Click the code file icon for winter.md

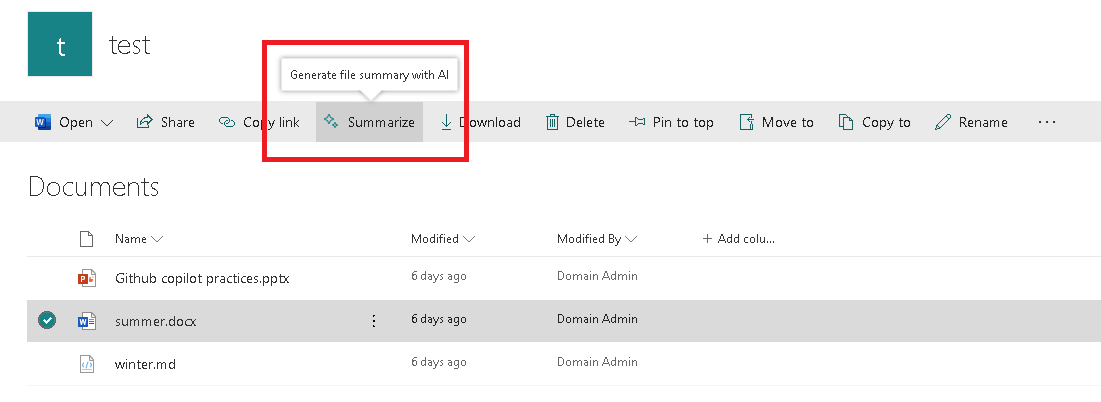point(86,364)
